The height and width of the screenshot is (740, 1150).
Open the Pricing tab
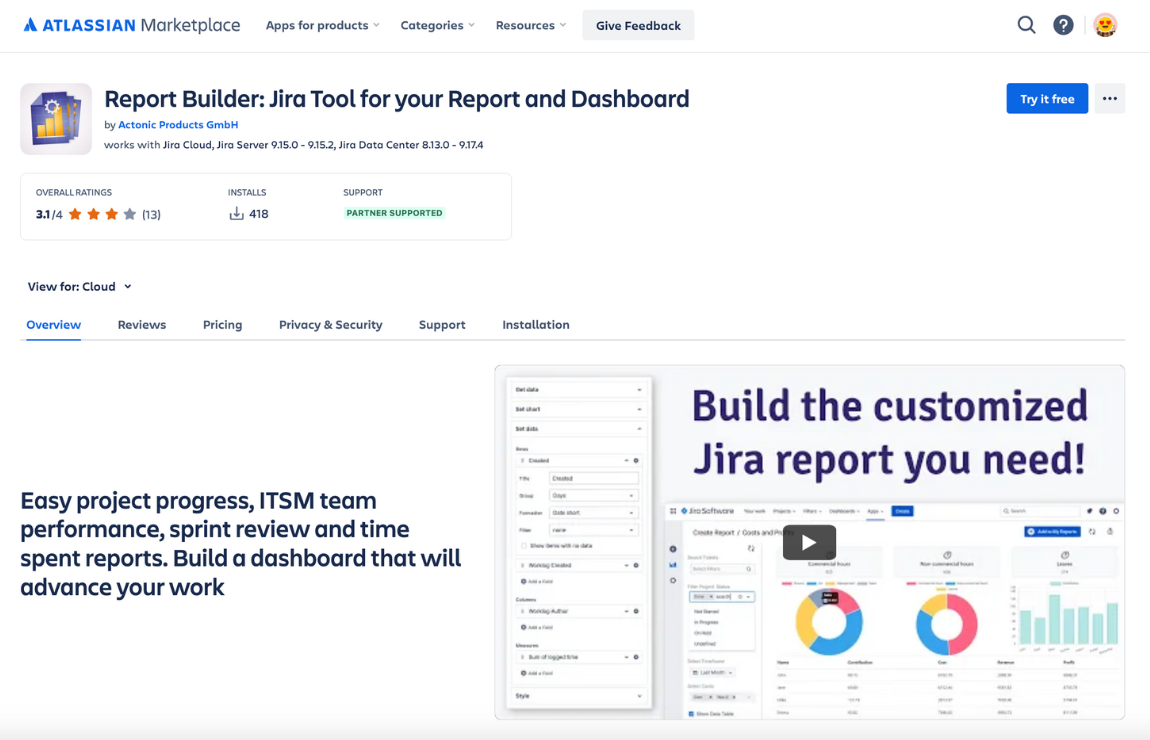point(222,324)
